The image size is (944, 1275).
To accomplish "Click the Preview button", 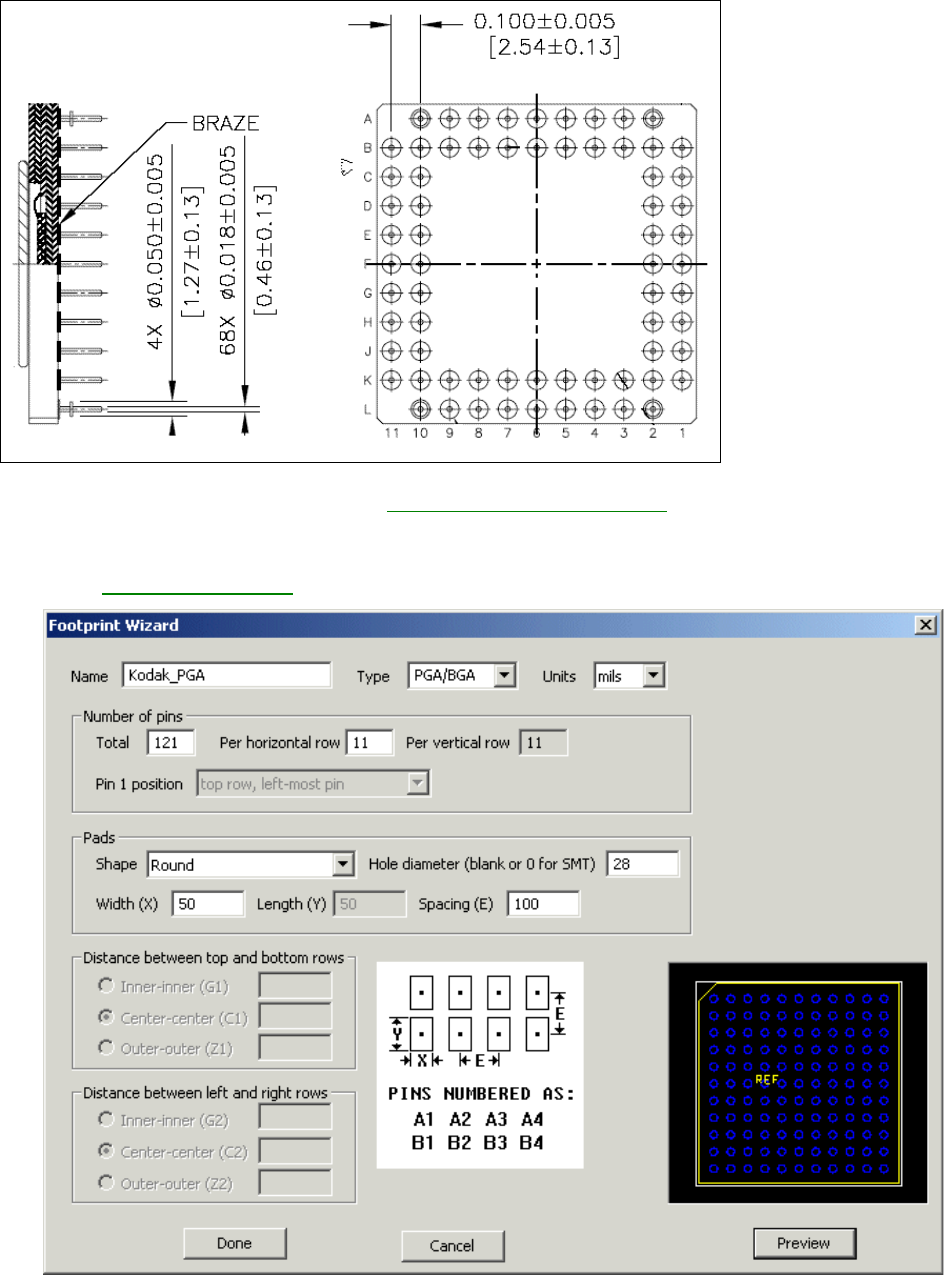I will pos(805,1243).
